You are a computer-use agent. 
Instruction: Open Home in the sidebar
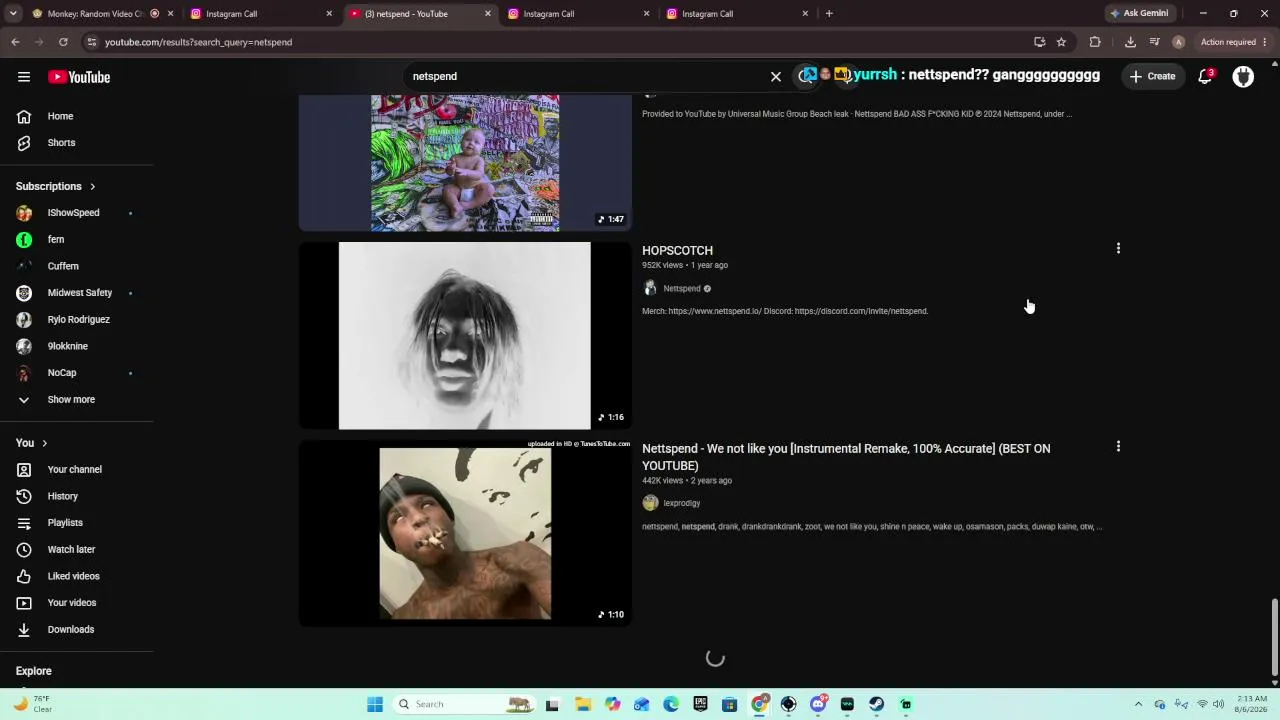60,116
